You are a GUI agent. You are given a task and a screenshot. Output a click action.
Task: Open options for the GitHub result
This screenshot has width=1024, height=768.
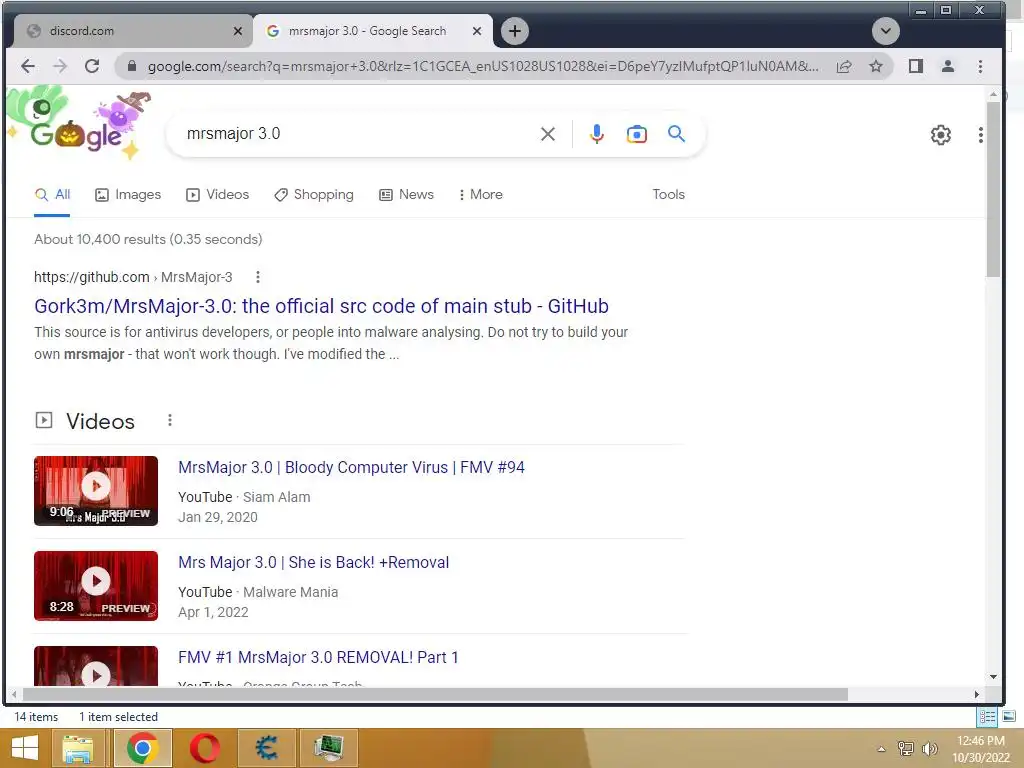tap(258, 277)
